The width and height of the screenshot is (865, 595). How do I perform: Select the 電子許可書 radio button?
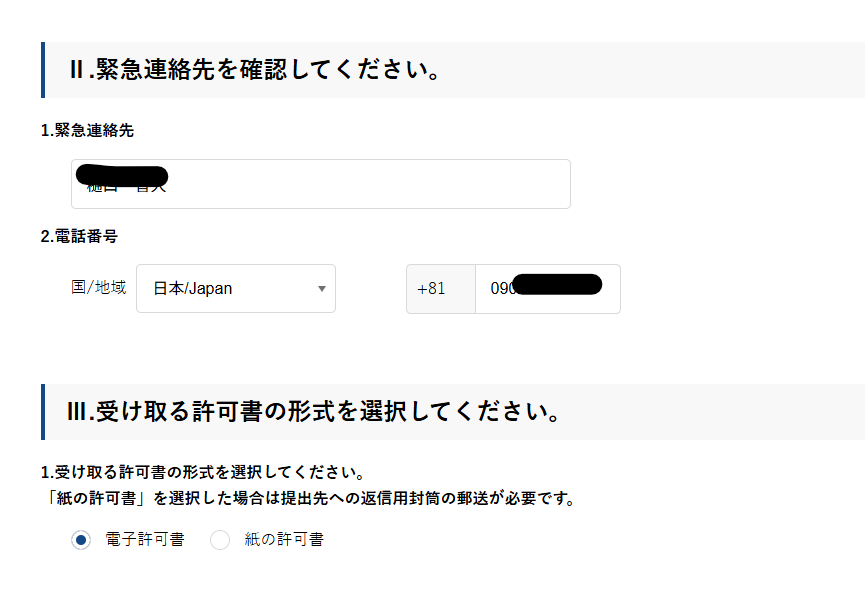coord(81,540)
